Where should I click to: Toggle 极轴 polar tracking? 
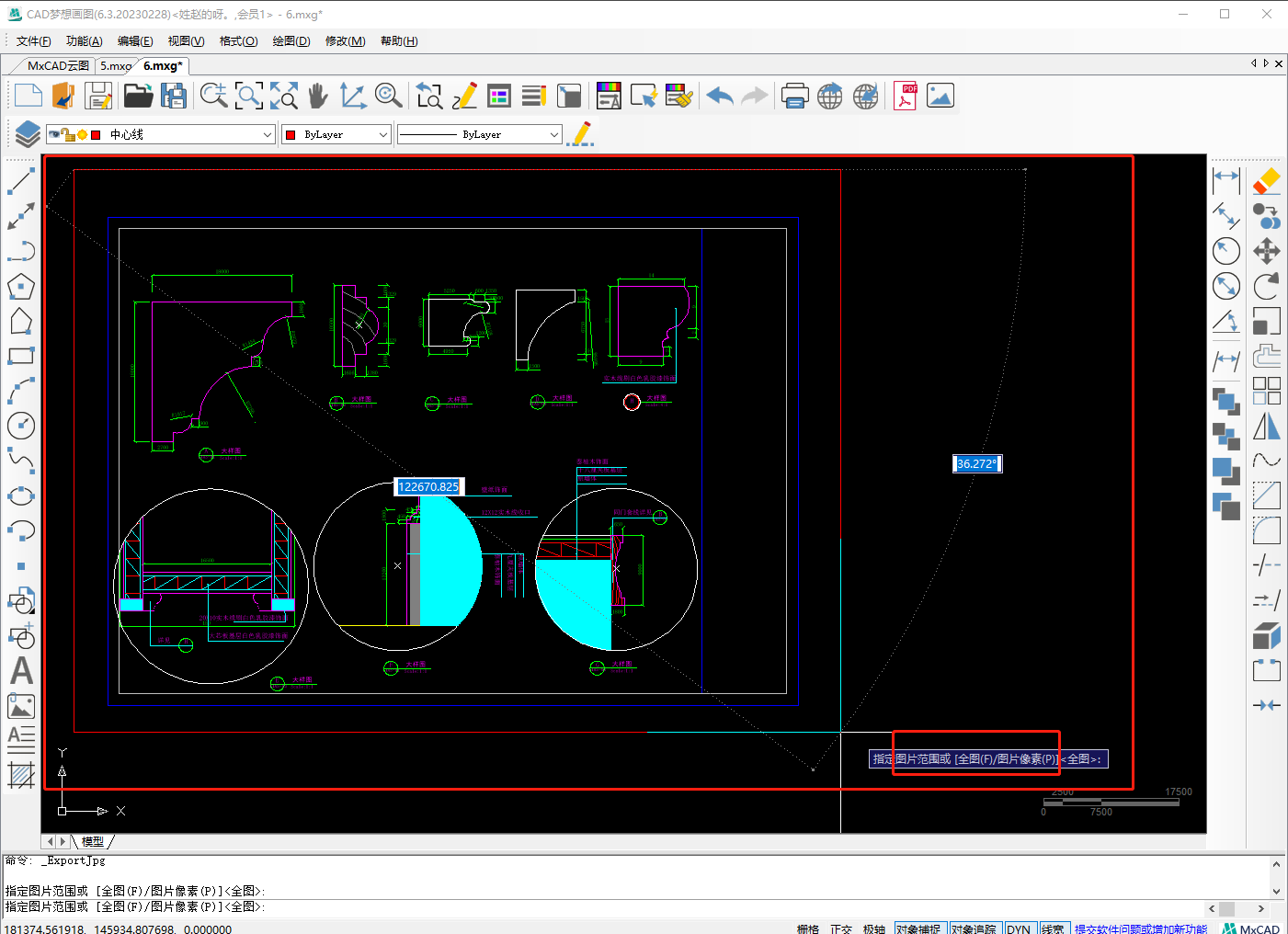tap(874, 928)
